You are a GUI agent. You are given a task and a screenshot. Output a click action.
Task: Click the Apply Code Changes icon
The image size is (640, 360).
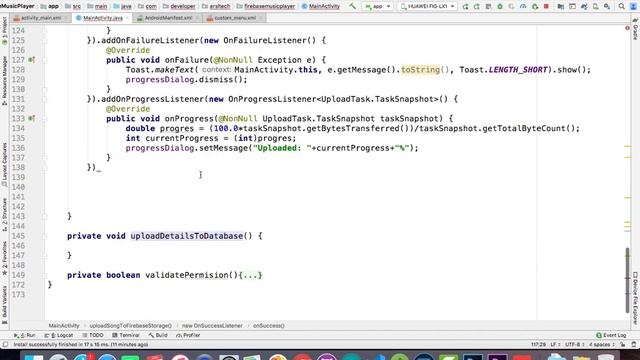[x=488, y=7]
